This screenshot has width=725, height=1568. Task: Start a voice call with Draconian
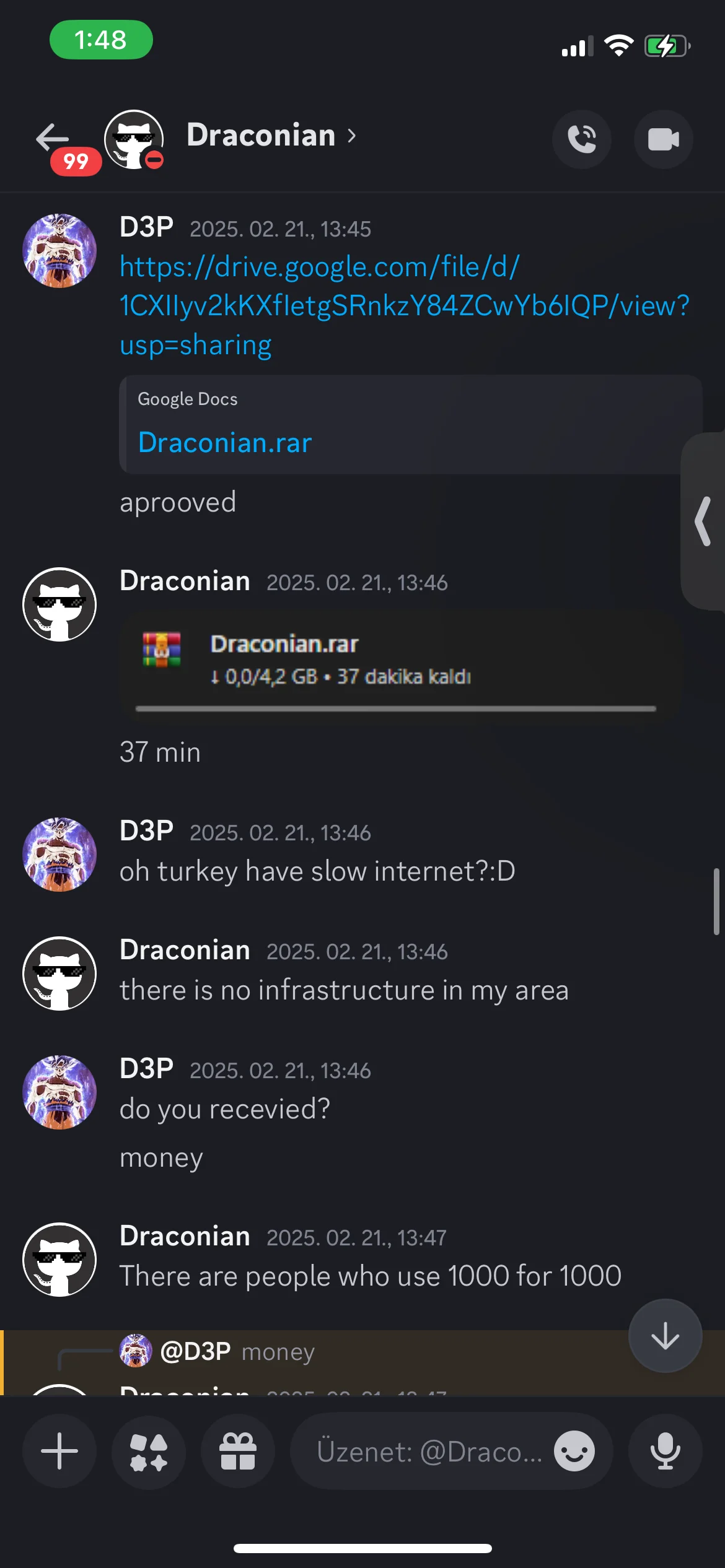(x=582, y=139)
